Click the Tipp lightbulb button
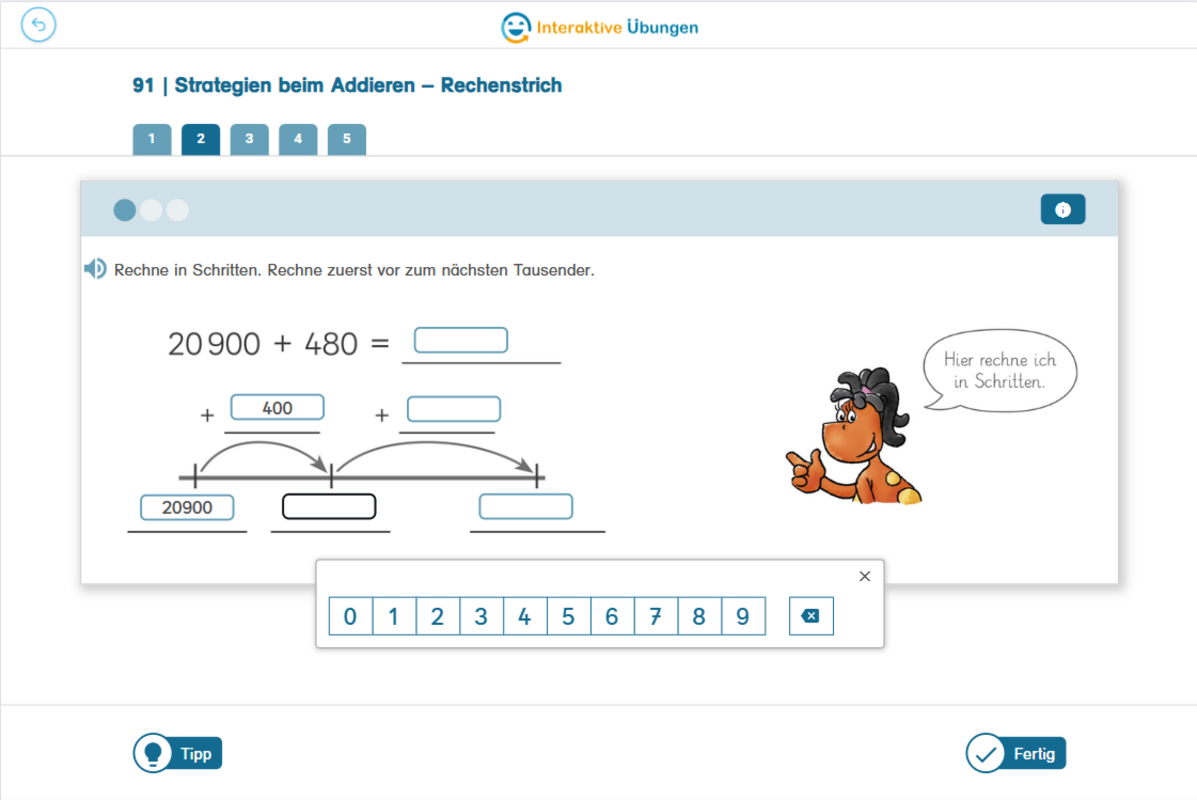This screenshot has width=1197, height=800. 178,753
